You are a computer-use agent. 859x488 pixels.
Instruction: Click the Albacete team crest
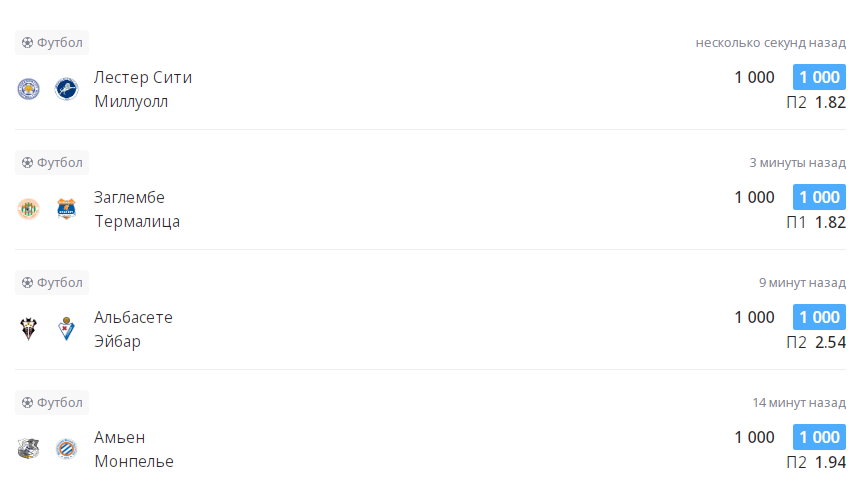click(x=28, y=329)
